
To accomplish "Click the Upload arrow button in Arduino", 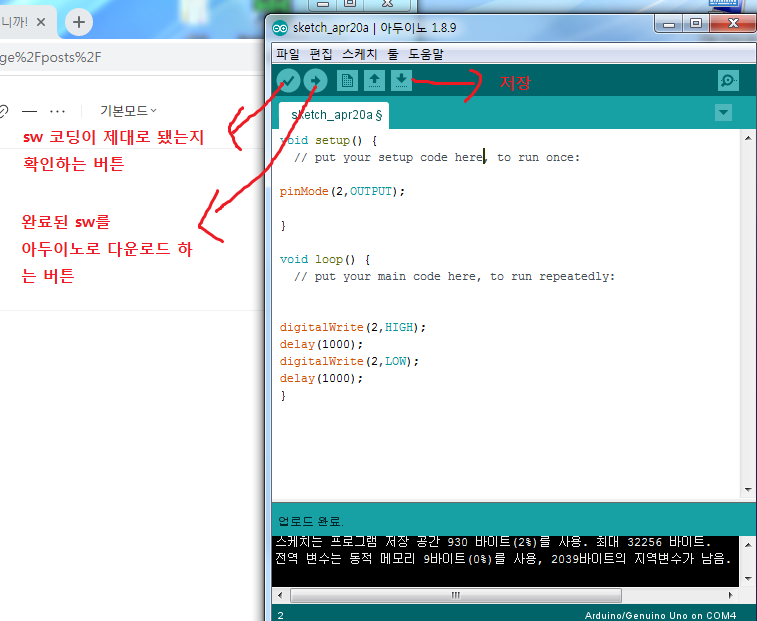I will click(x=316, y=81).
